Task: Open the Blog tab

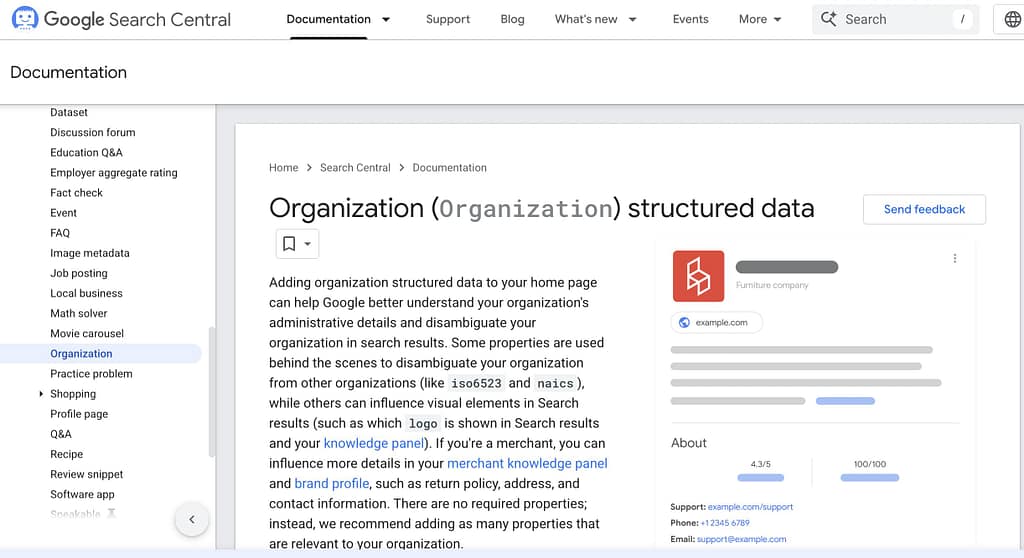Action: click(513, 20)
